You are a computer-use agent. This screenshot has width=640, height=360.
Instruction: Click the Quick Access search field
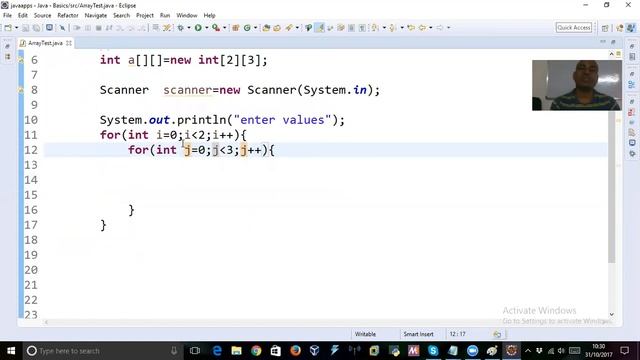tap(573, 27)
